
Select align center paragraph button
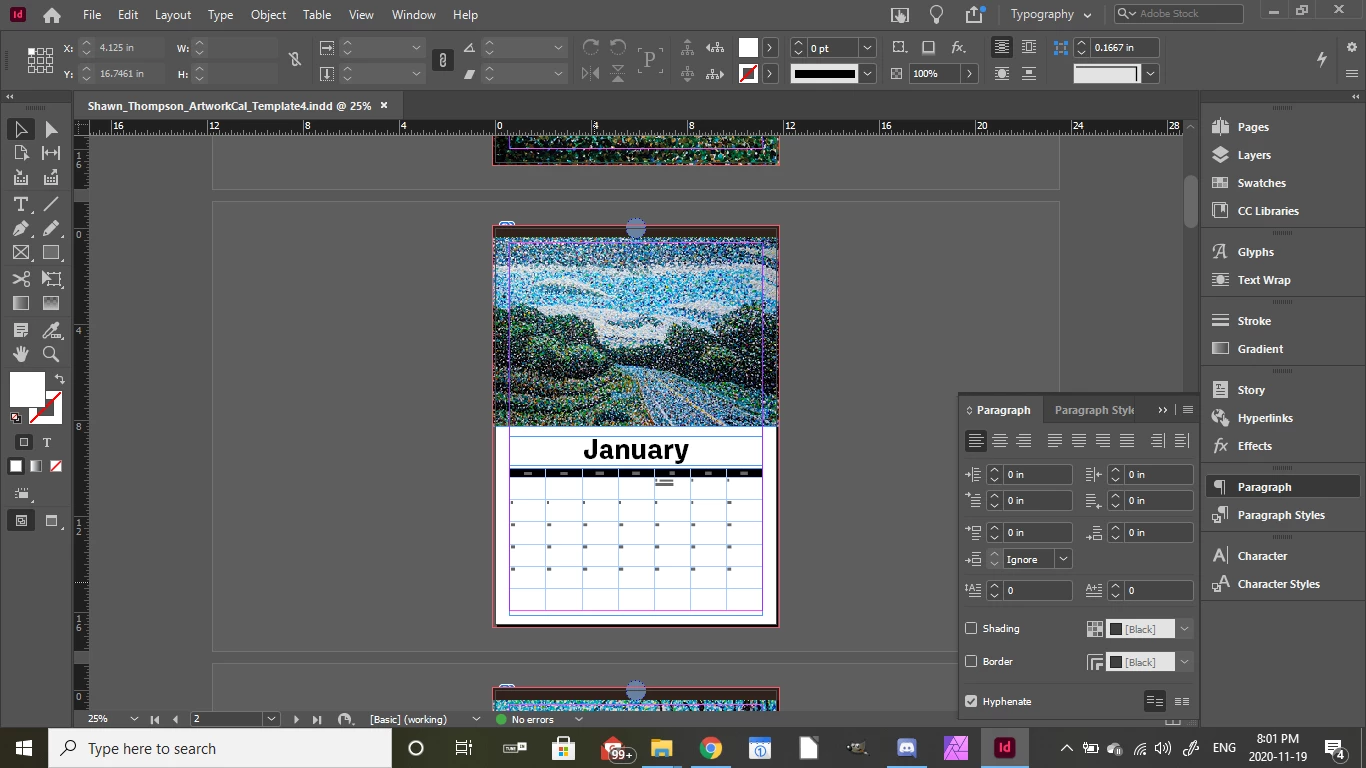(x=1000, y=441)
